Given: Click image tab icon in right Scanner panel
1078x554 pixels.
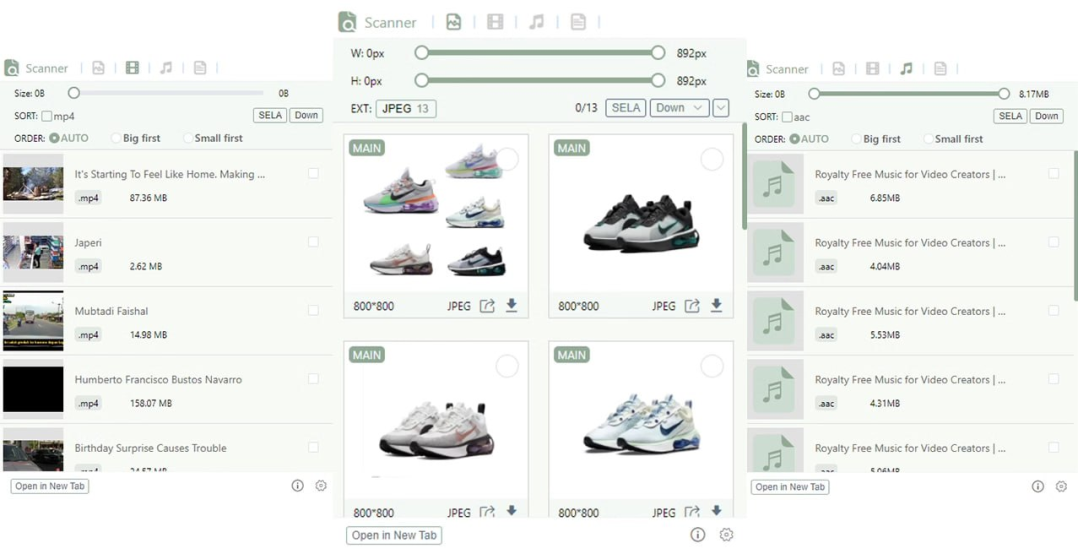Looking at the screenshot, I should 839,69.
